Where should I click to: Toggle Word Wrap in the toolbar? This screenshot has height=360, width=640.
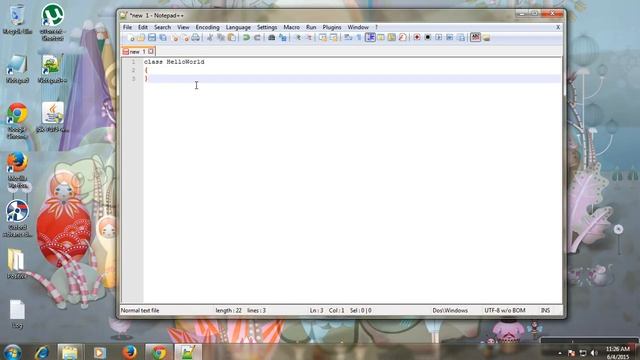pyautogui.click(x=348, y=38)
